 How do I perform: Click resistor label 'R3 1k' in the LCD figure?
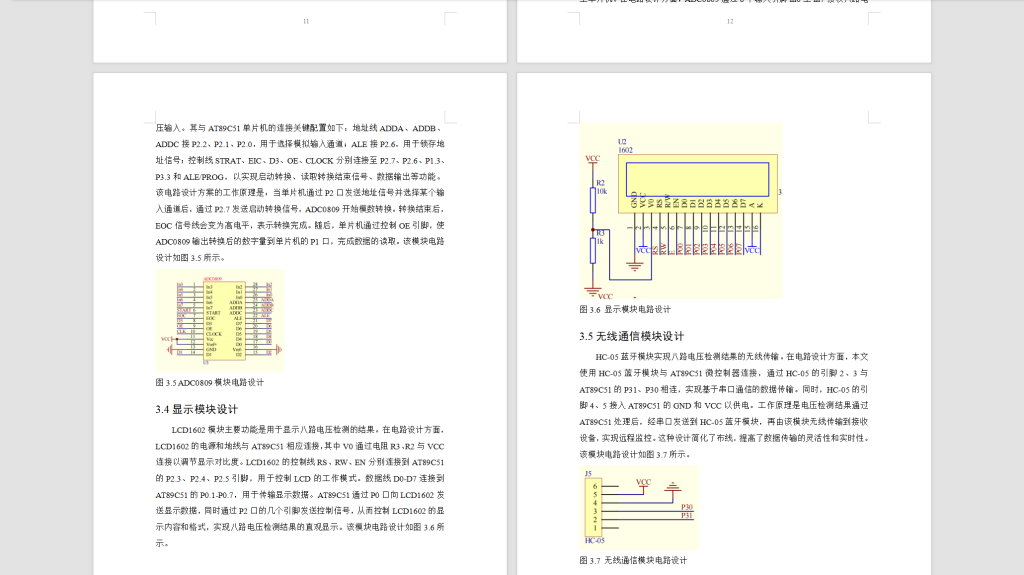[x=600, y=237]
